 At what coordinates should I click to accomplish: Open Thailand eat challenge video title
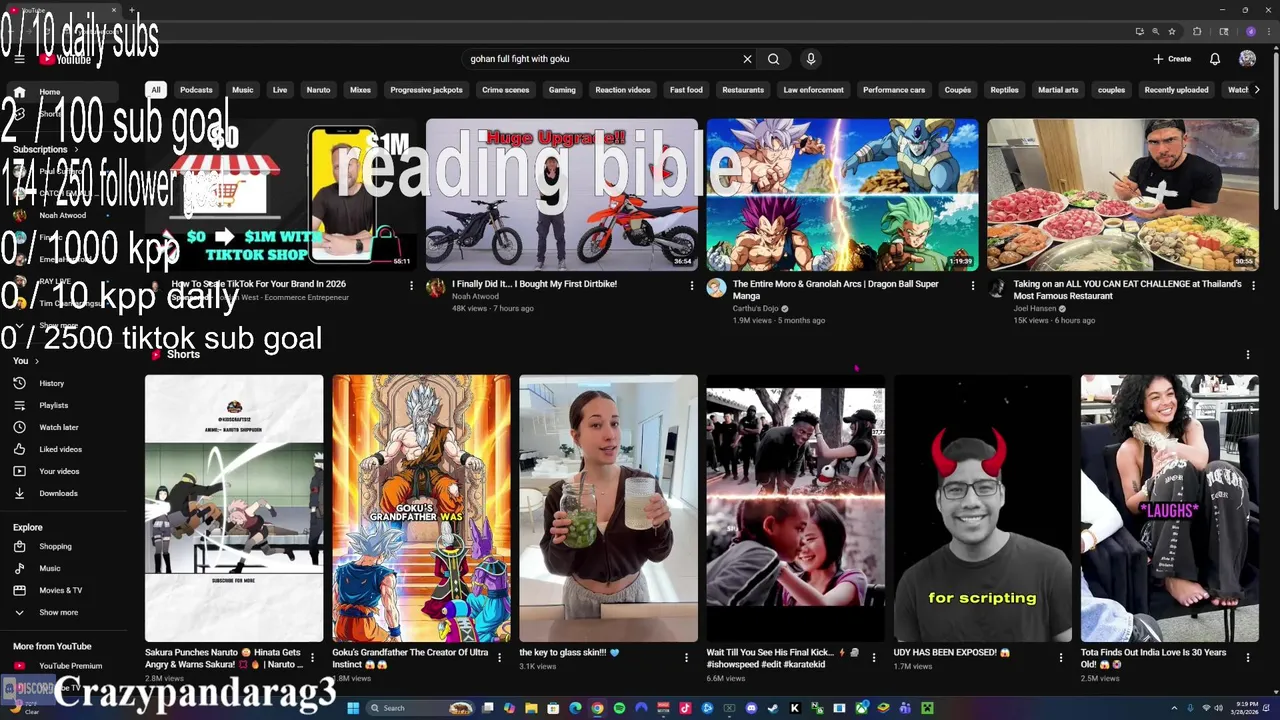pos(1127,290)
